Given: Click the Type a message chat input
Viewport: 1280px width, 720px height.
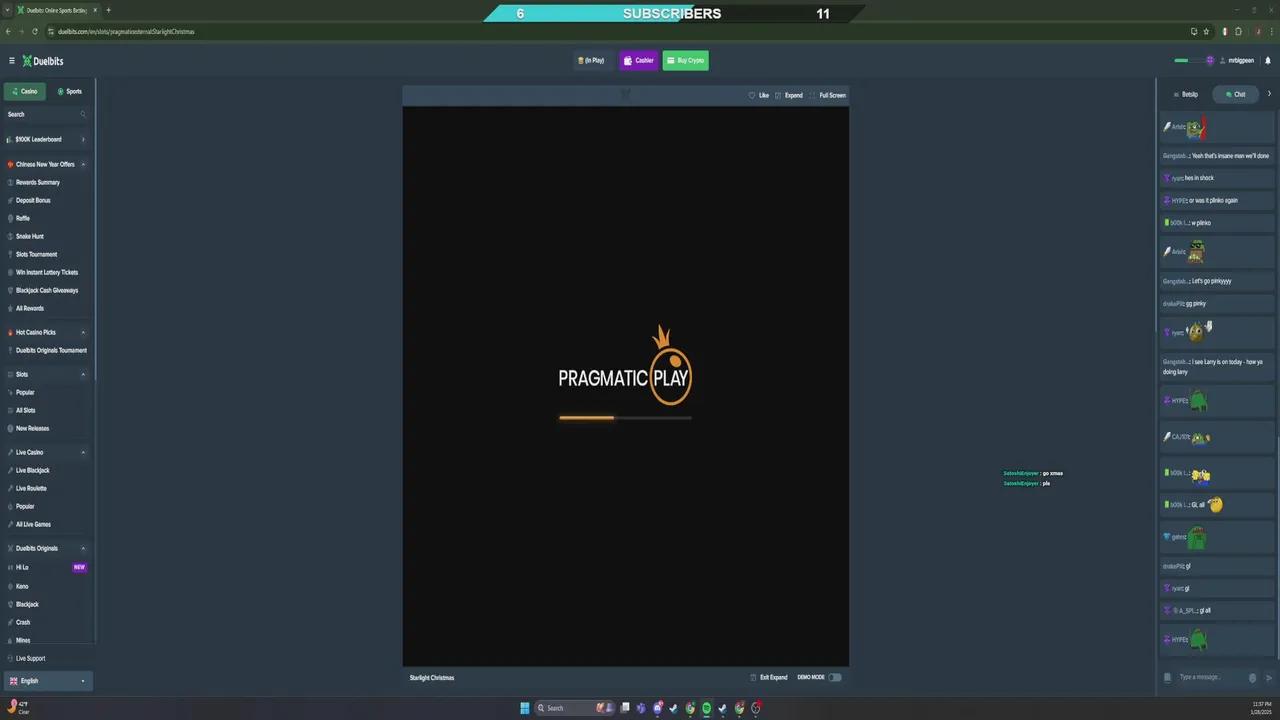Looking at the screenshot, I should [x=1211, y=678].
